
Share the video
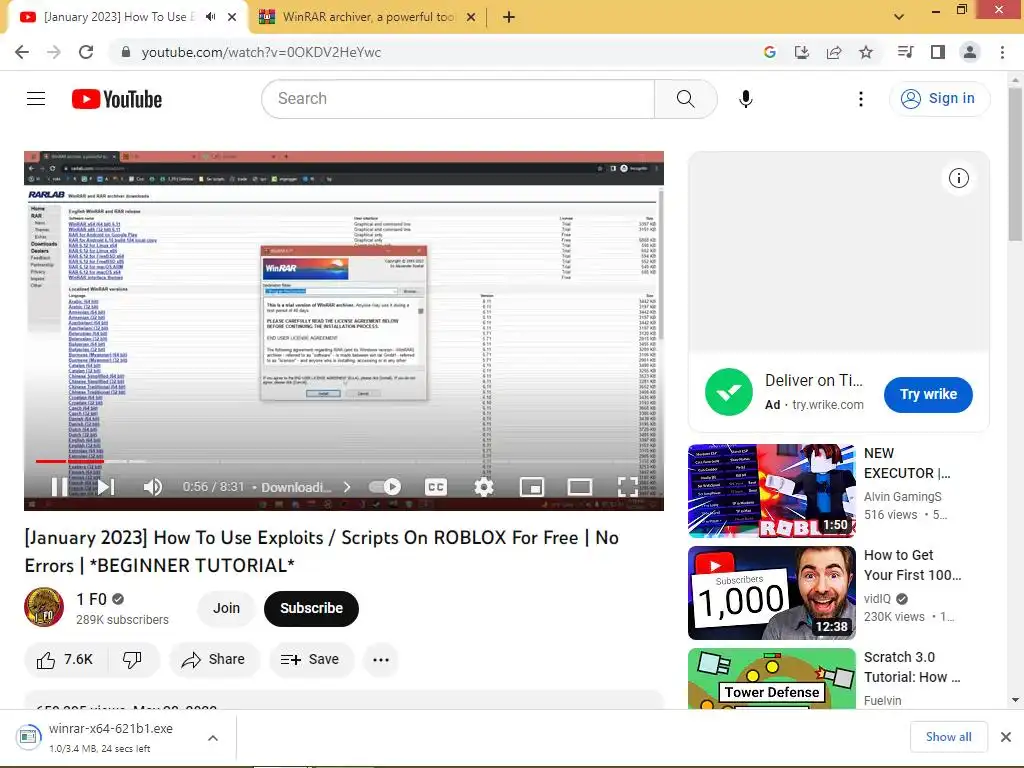[x=214, y=660]
